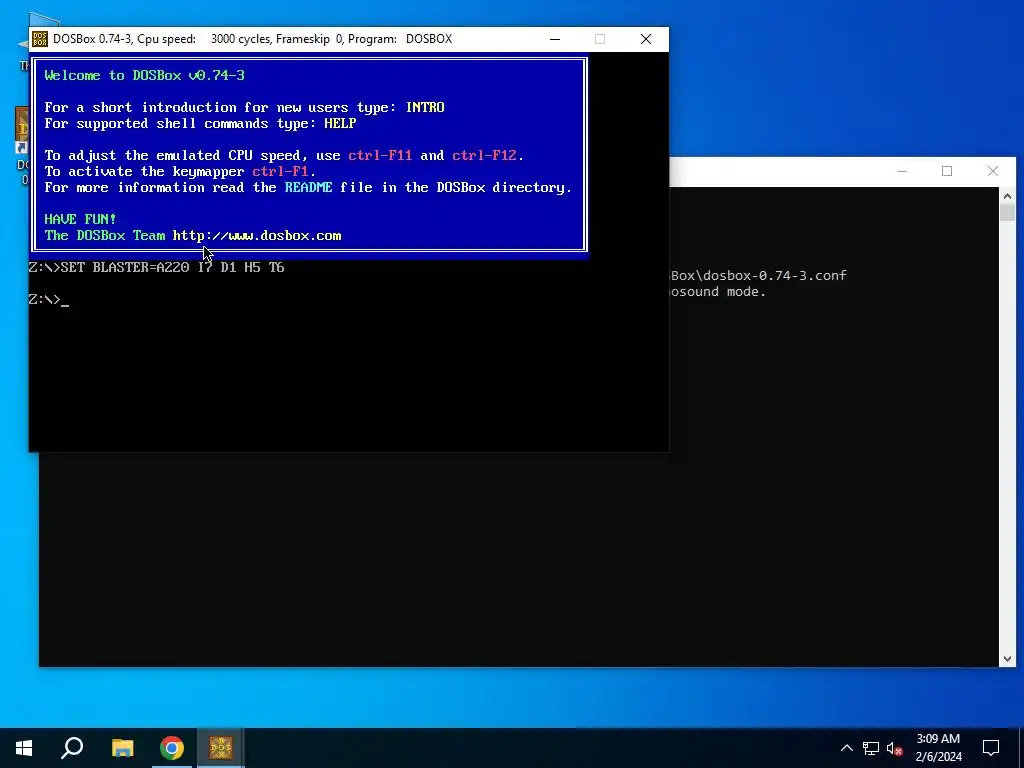Launch Google Chrome from the taskbar
Screen dimensions: 1024x768
(x=172, y=748)
